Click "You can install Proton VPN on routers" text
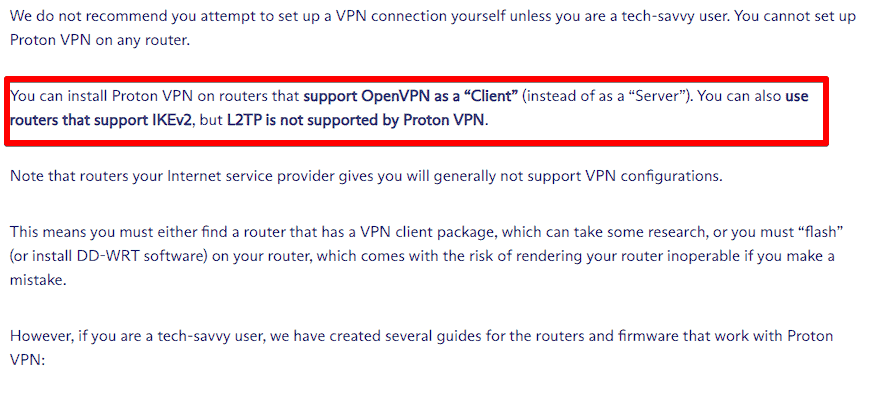 pyautogui.click(x=155, y=96)
